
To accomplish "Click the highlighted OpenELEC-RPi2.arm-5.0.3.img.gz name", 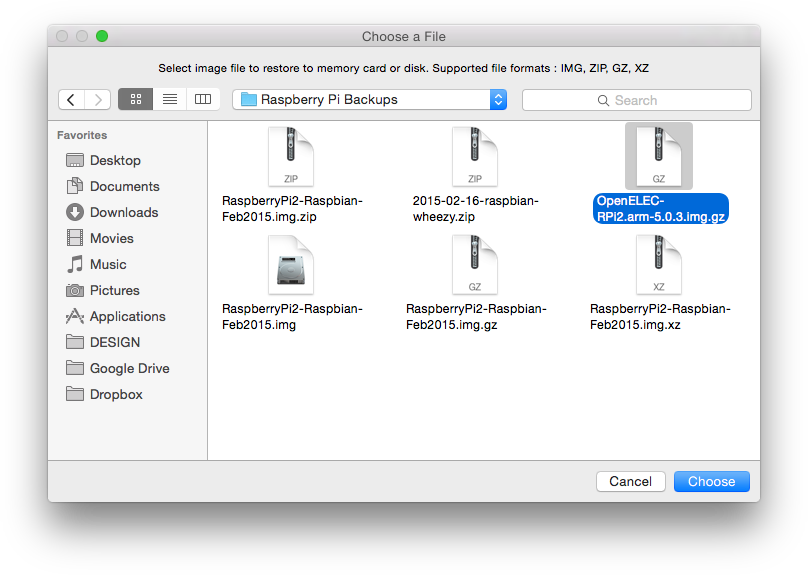I will click(661, 209).
